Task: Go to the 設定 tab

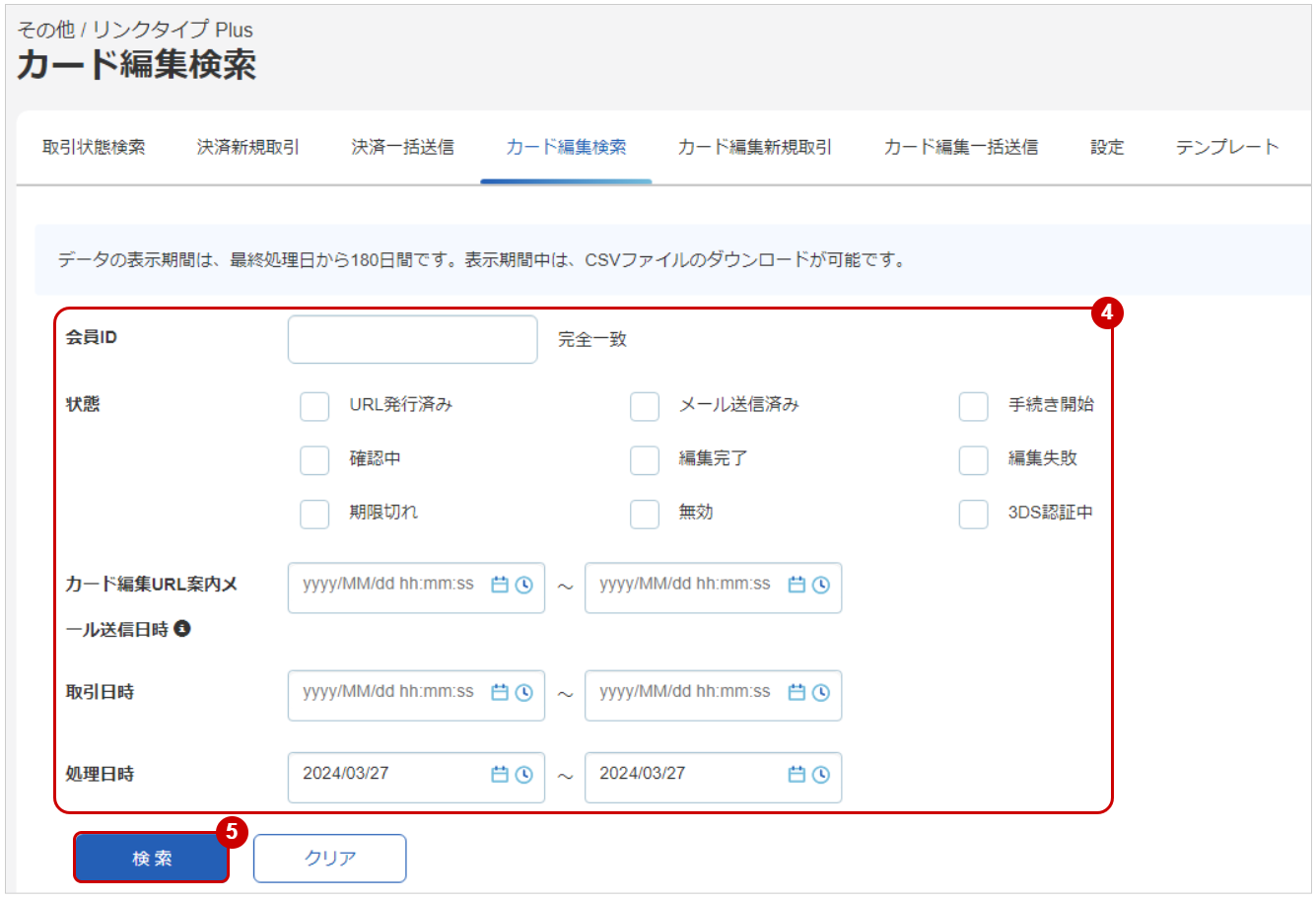Action: 1107,147
